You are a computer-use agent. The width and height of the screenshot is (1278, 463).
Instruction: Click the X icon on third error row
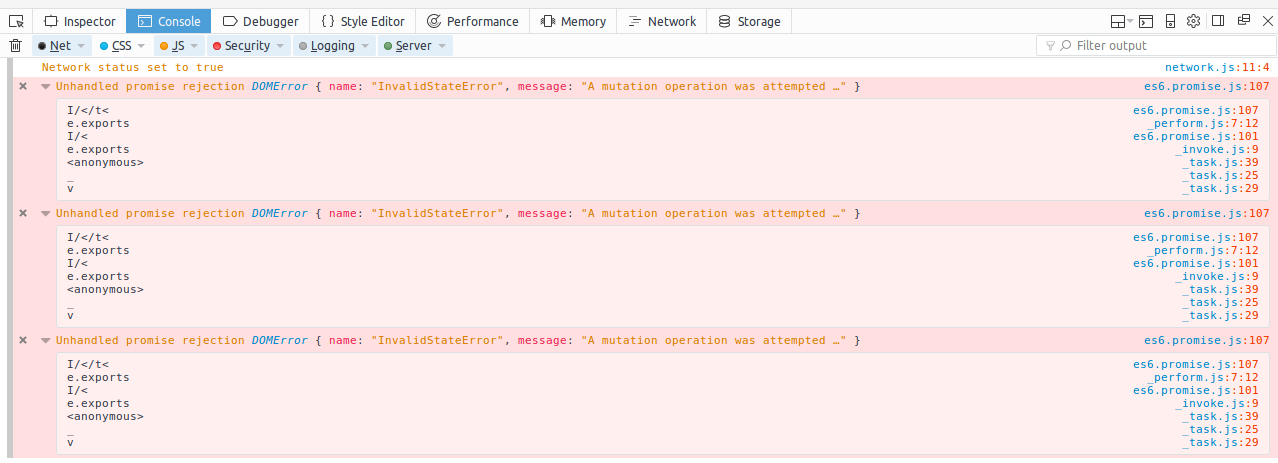pyautogui.click(x=23, y=341)
